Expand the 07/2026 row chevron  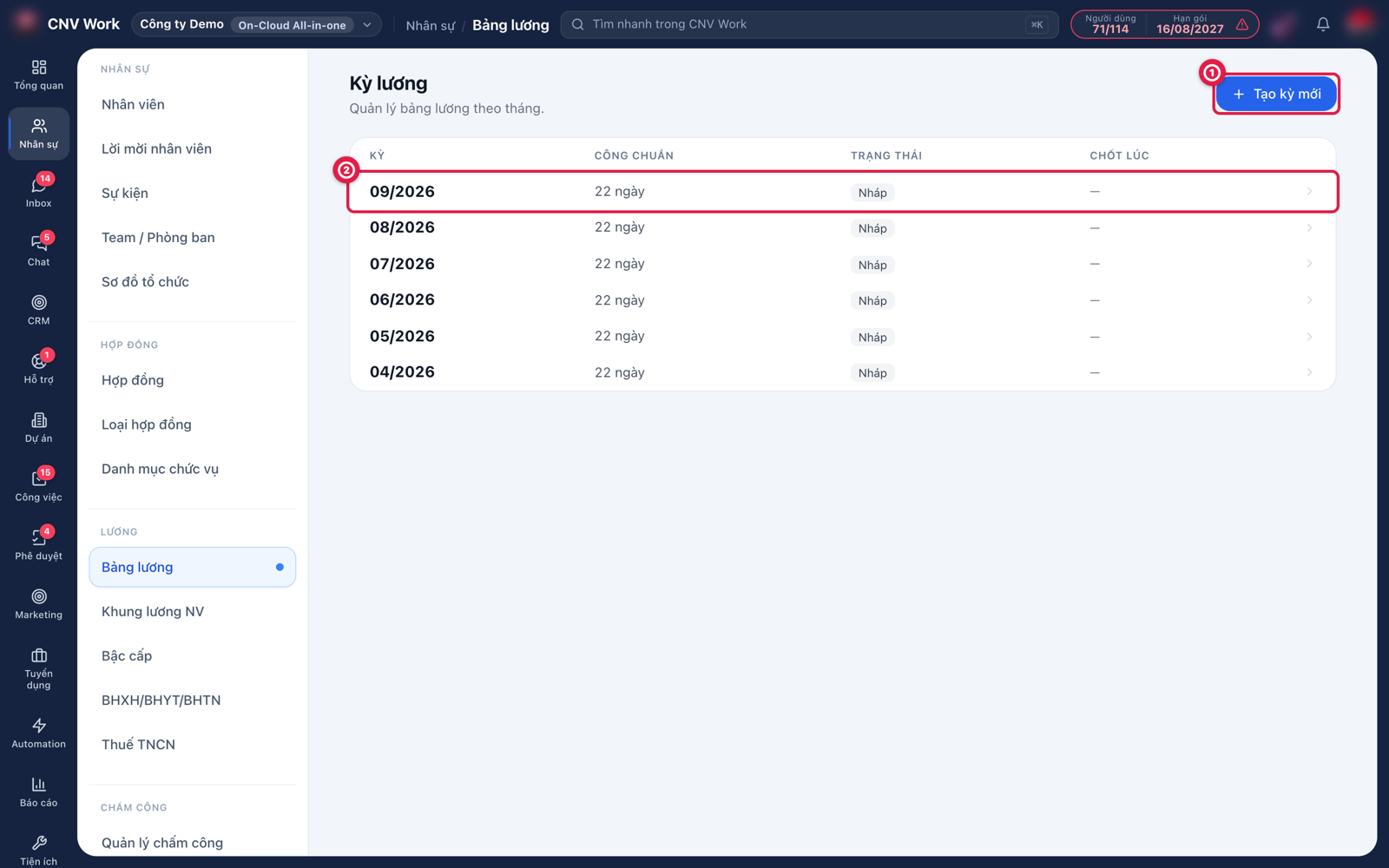coord(1309,264)
